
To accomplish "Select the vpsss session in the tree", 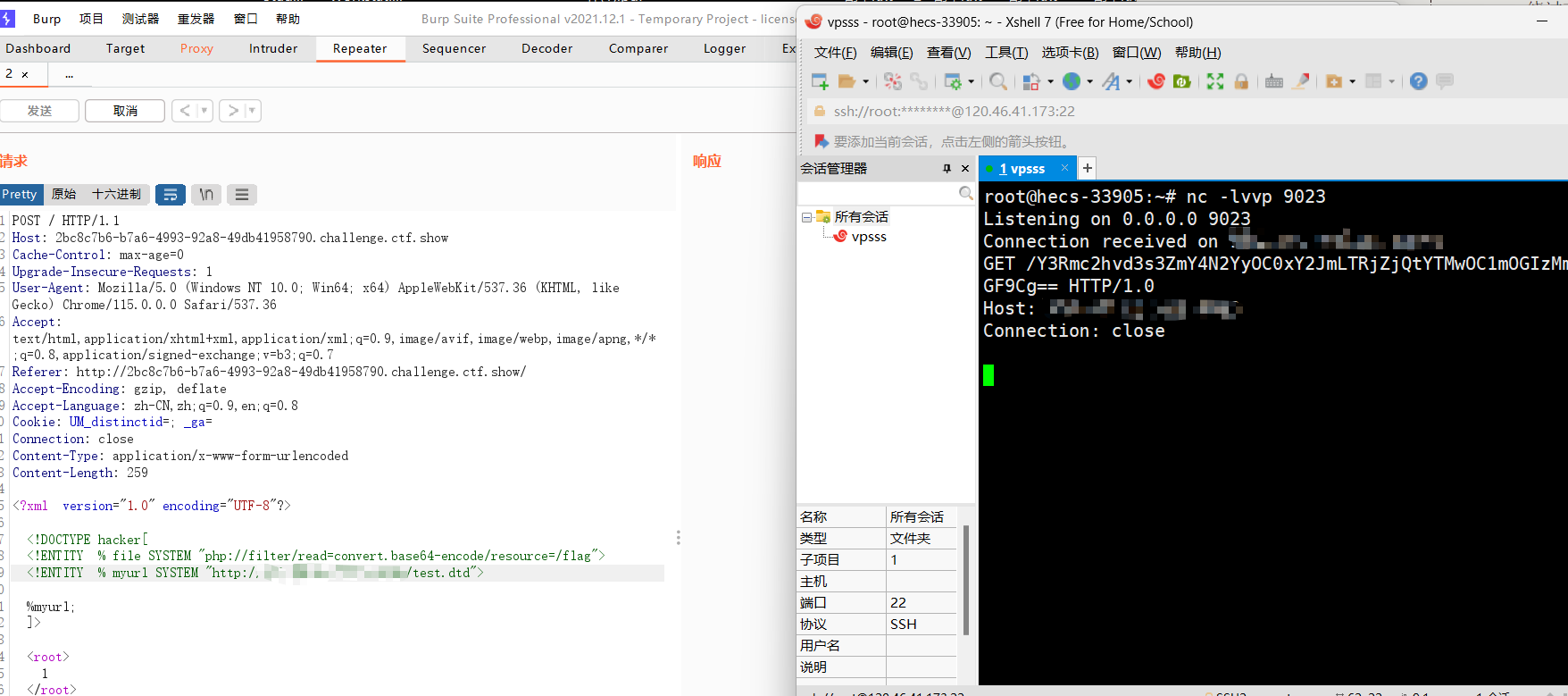I will tap(860, 237).
